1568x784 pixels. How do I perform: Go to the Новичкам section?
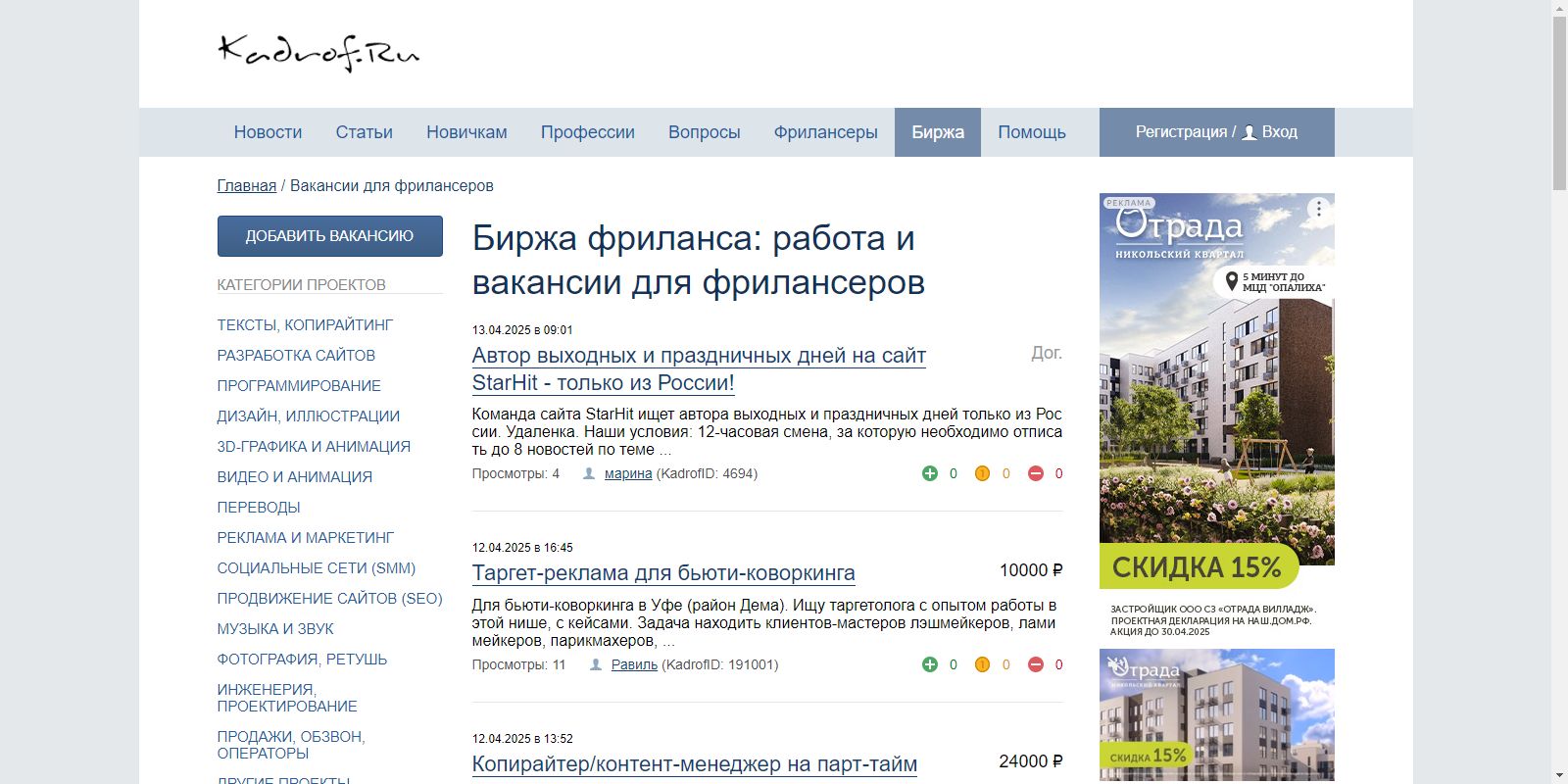(466, 132)
